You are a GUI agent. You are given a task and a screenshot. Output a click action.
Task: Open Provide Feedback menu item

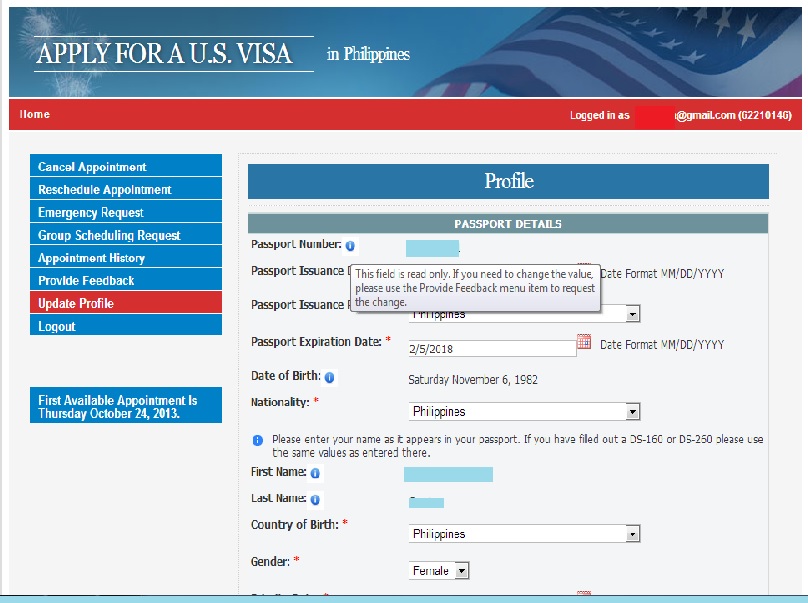pyautogui.click(x=126, y=280)
